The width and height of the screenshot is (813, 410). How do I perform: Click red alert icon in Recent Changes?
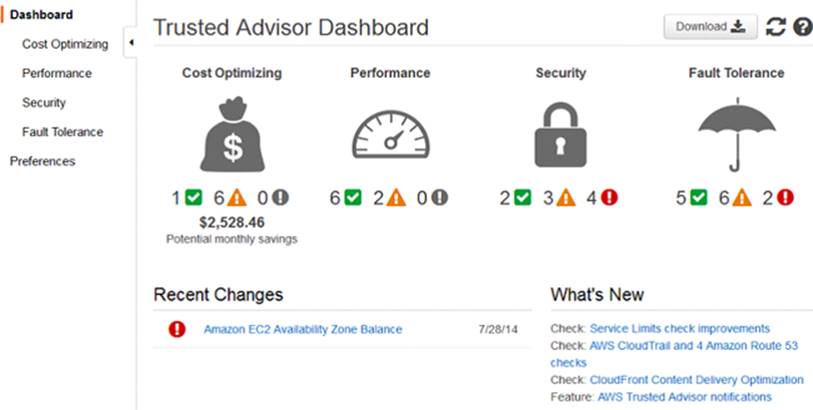(177, 329)
